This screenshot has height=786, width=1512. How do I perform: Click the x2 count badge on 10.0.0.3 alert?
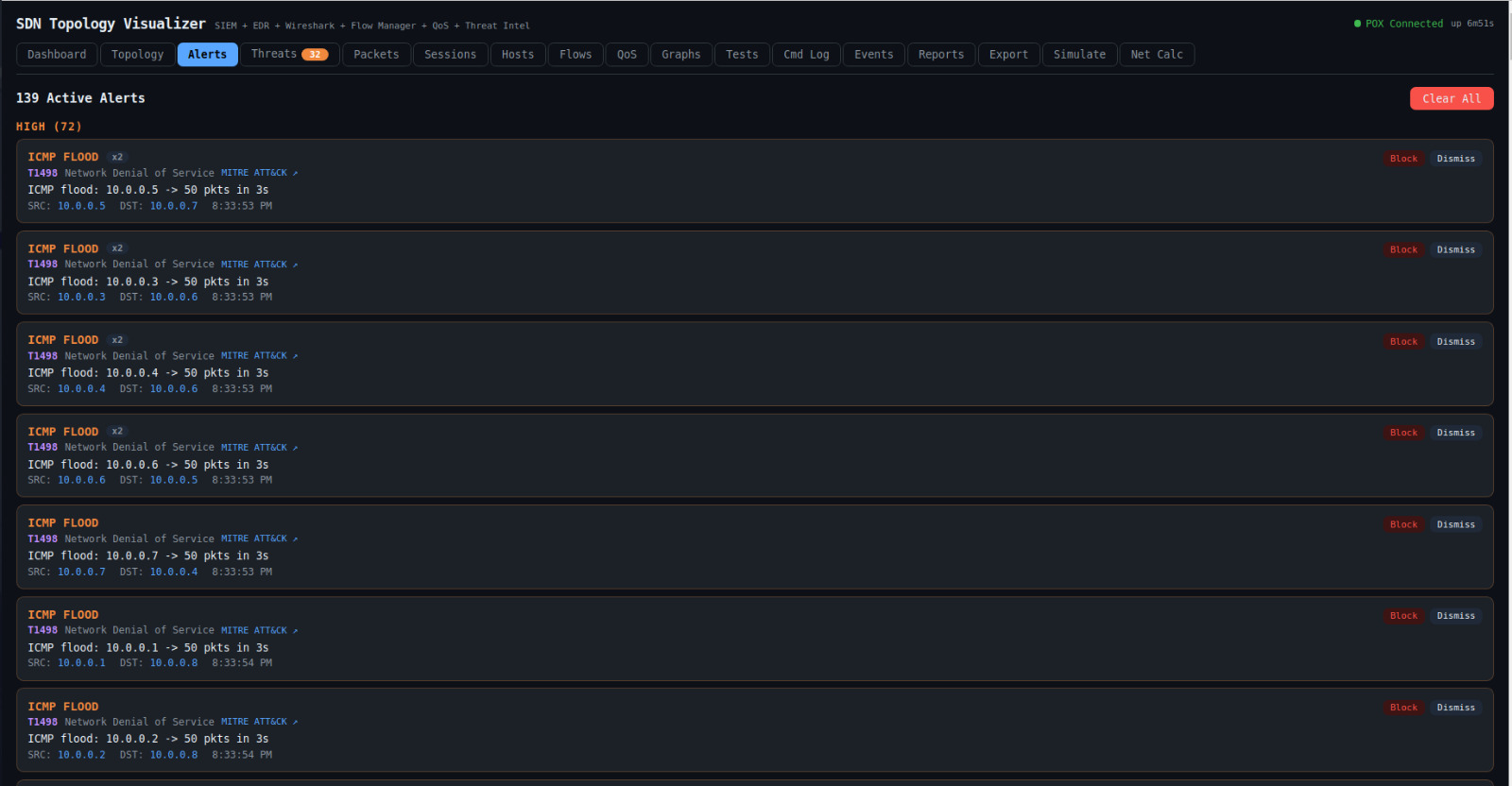[117, 248]
